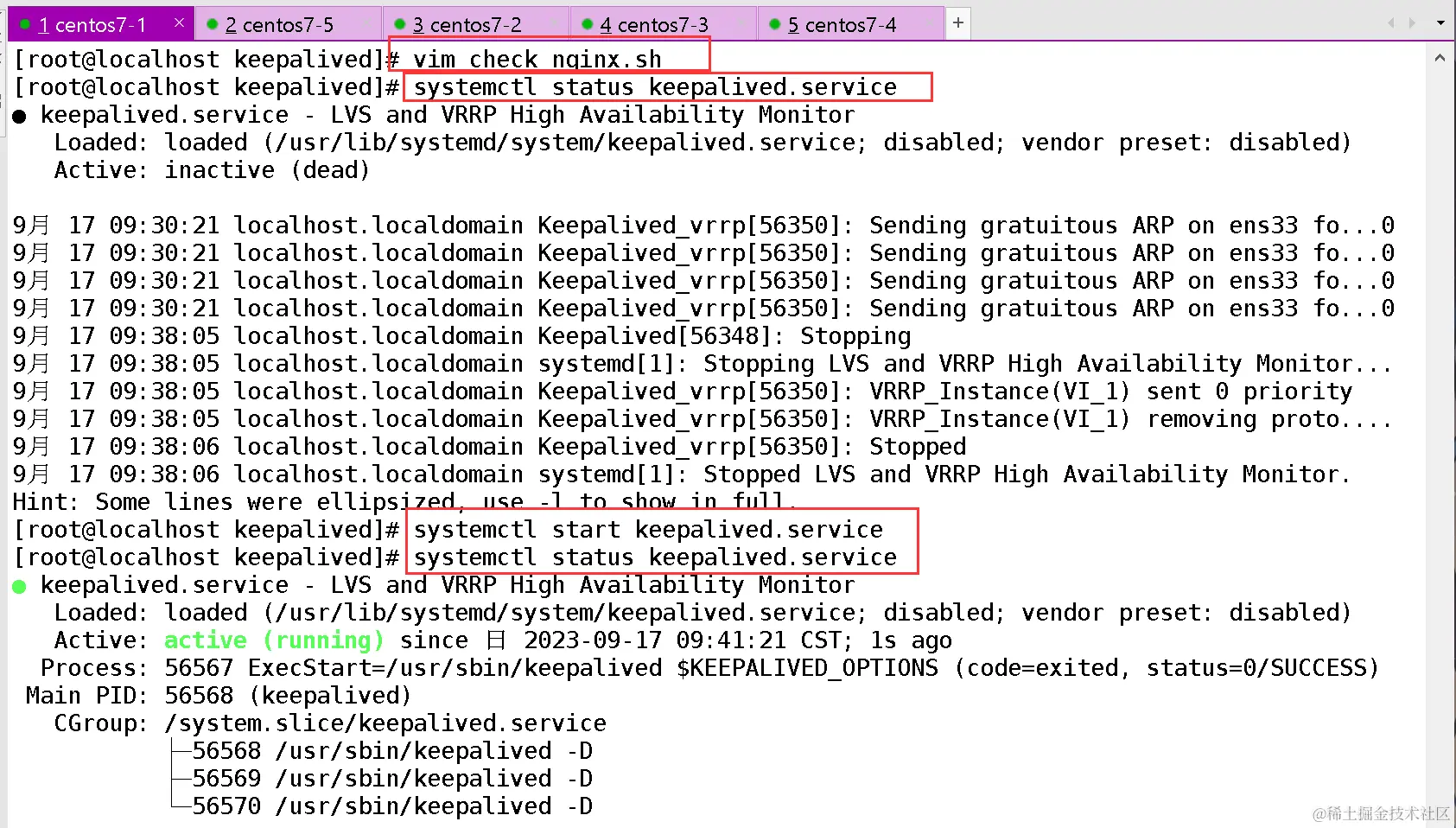Image resolution: width=1456 pixels, height=828 pixels.
Task: Click the 'sent 0 priority' log line
Action: click(x=682, y=392)
